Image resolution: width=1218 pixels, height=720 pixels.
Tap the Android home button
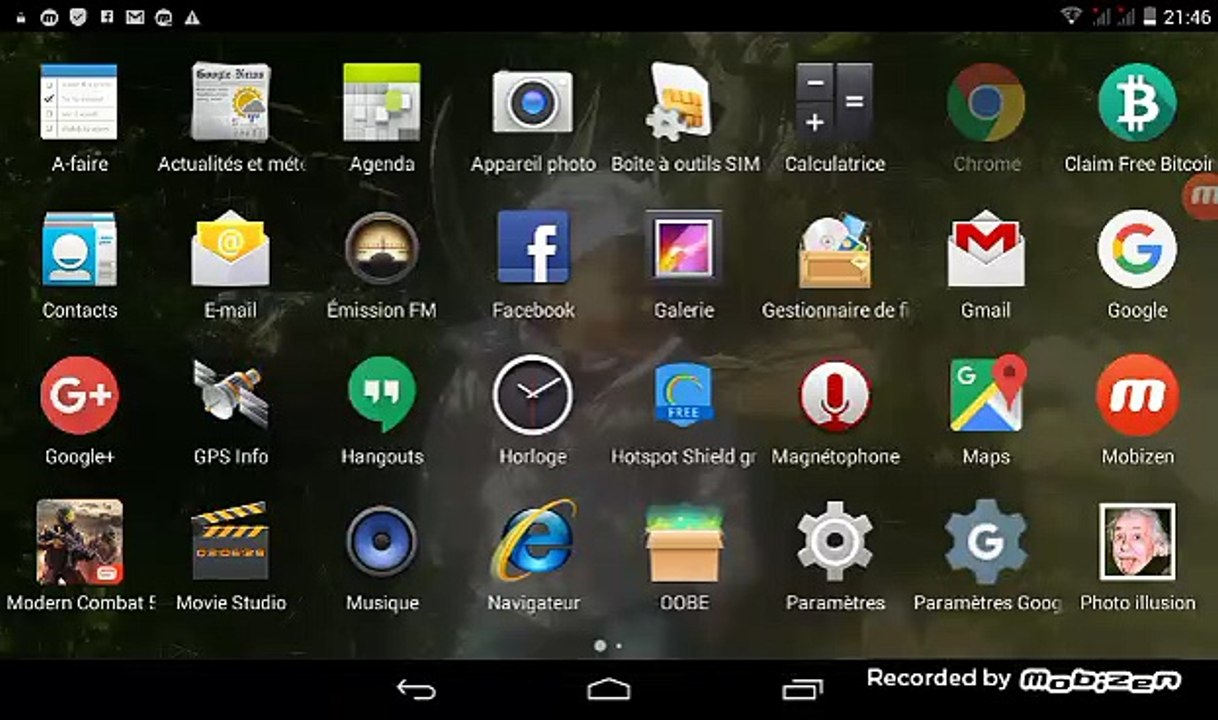(x=608, y=689)
